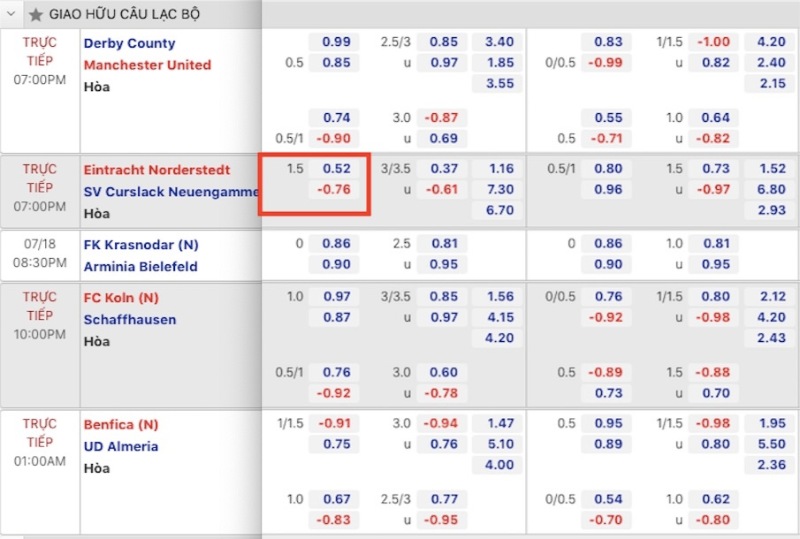800x539 pixels.
Task: Select the -1.00 first-half over odds
Action: (714, 42)
